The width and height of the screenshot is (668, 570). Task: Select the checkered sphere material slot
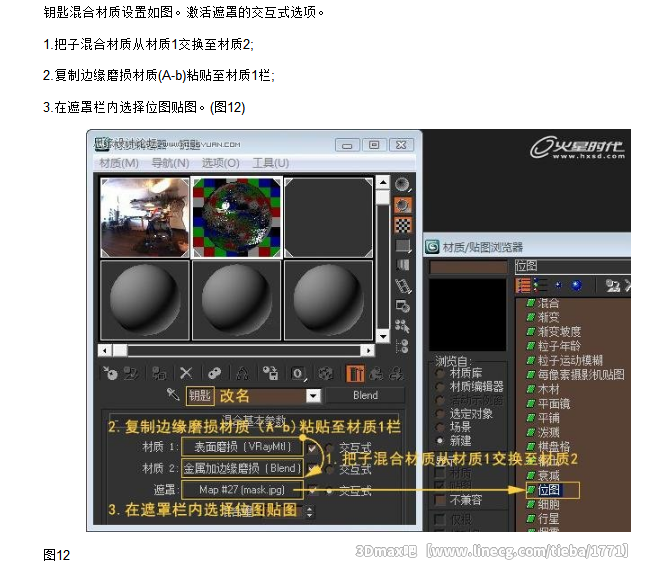(x=236, y=217)
